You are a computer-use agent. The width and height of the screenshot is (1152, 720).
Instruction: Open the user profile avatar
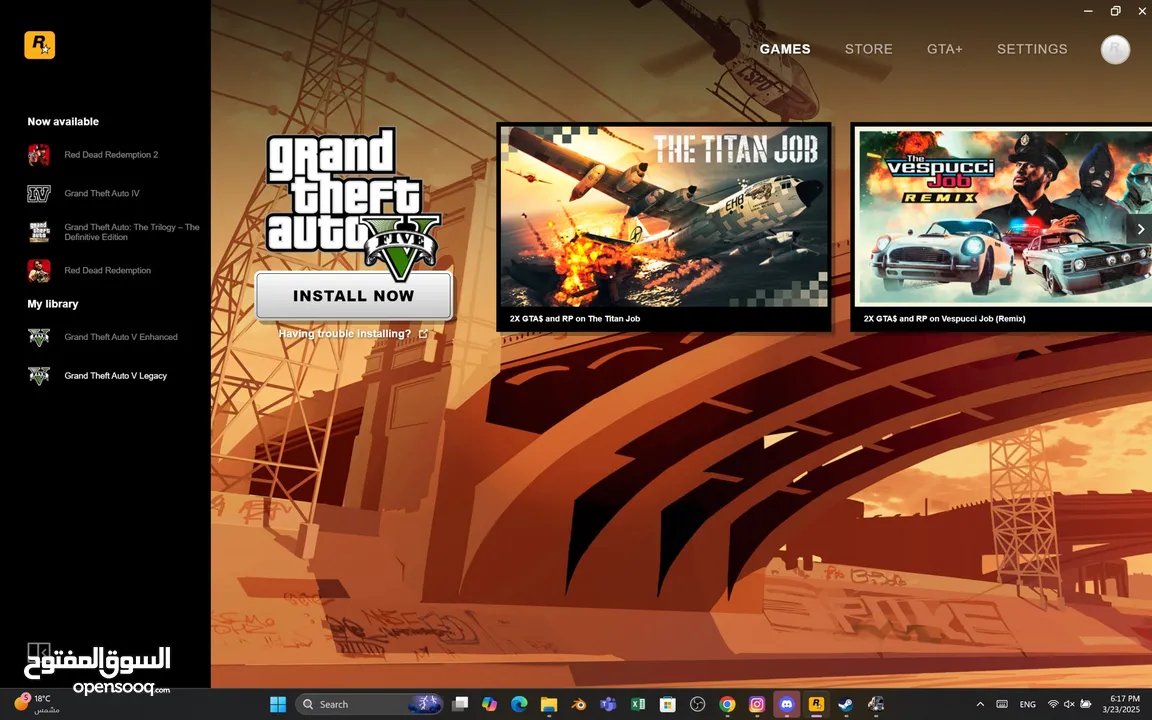coord(1115,49)
